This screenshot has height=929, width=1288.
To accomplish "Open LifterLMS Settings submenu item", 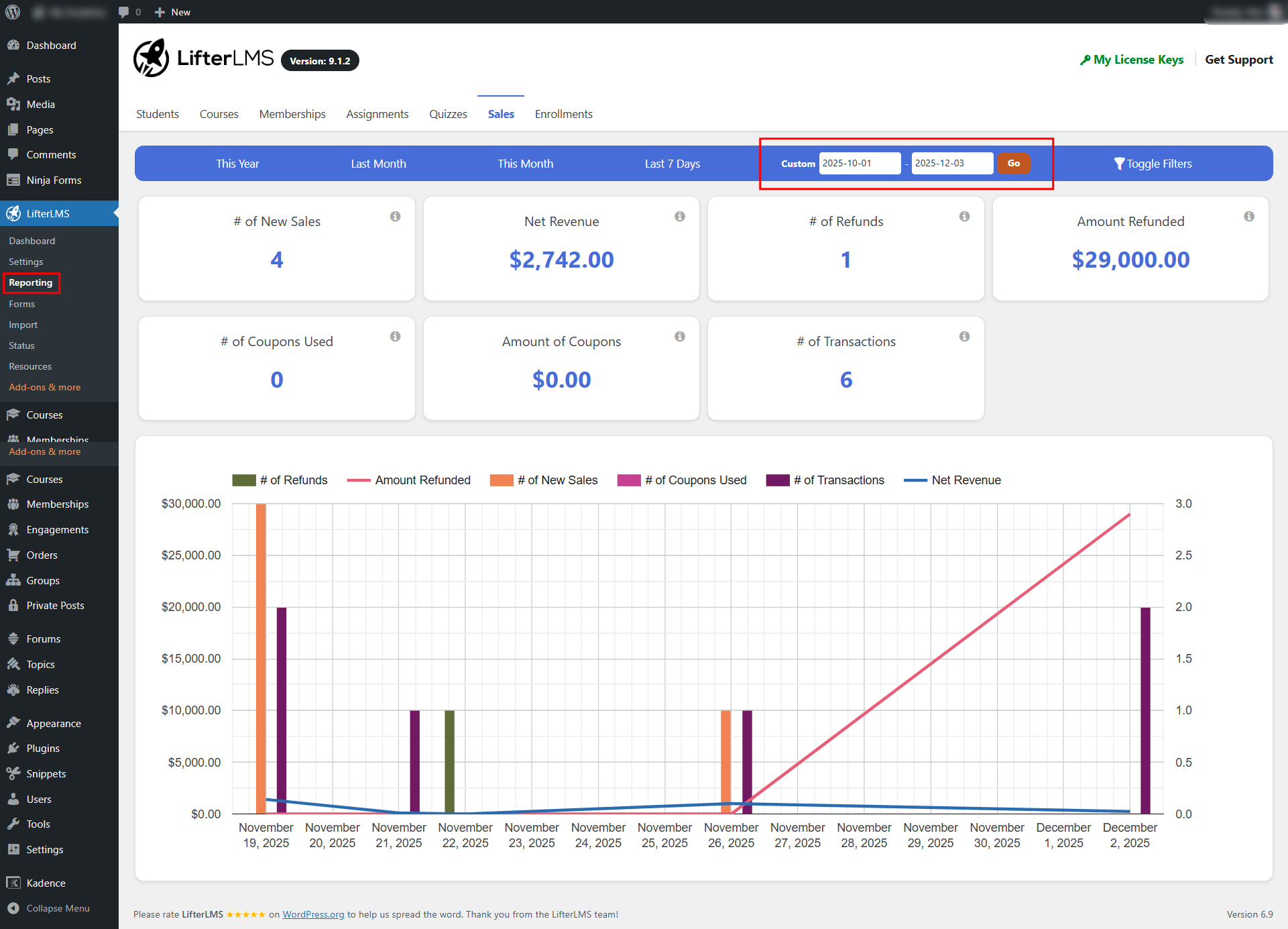I will click(26, 262).
